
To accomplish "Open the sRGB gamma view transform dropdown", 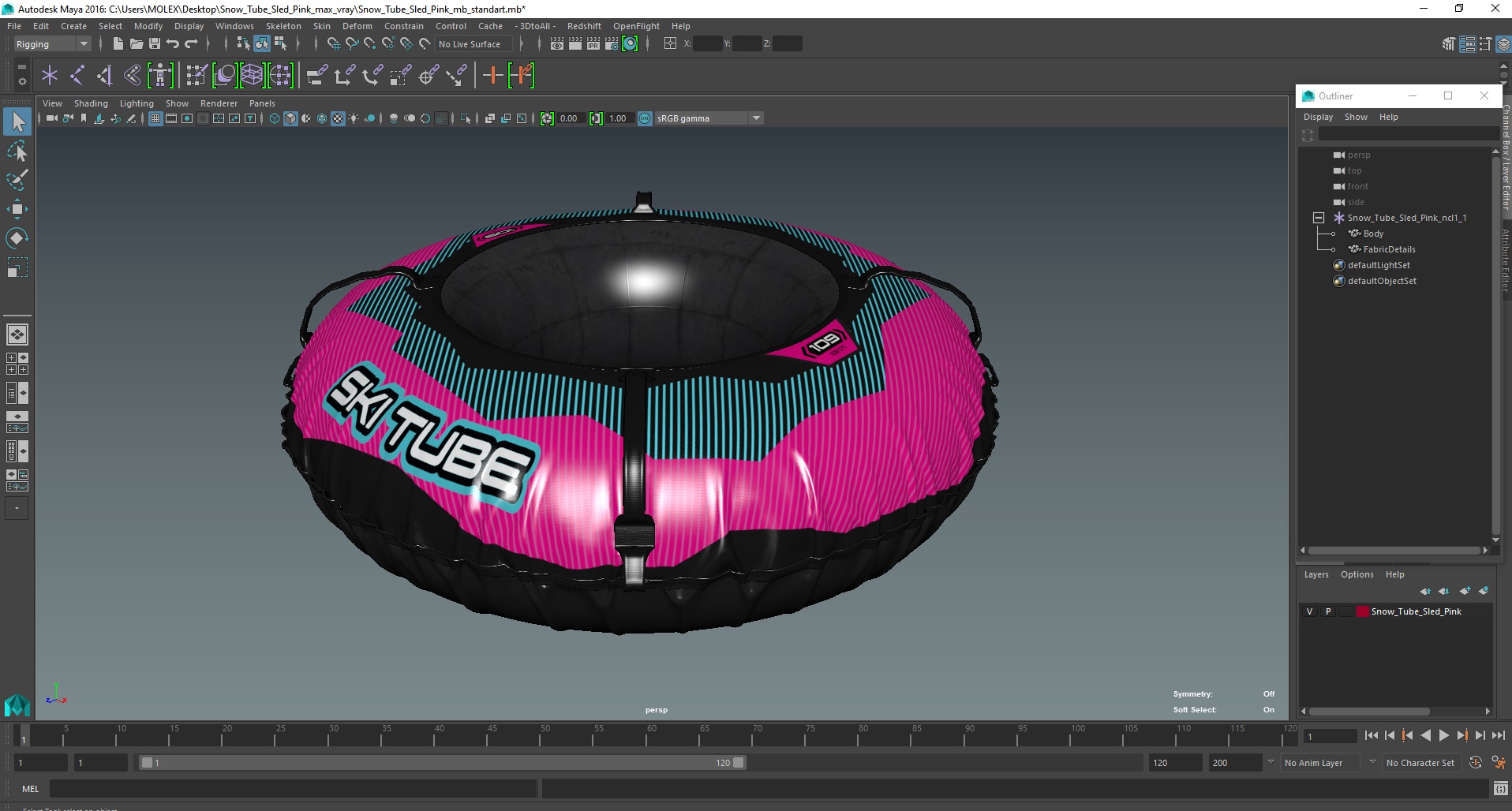I will pos(709,118).
